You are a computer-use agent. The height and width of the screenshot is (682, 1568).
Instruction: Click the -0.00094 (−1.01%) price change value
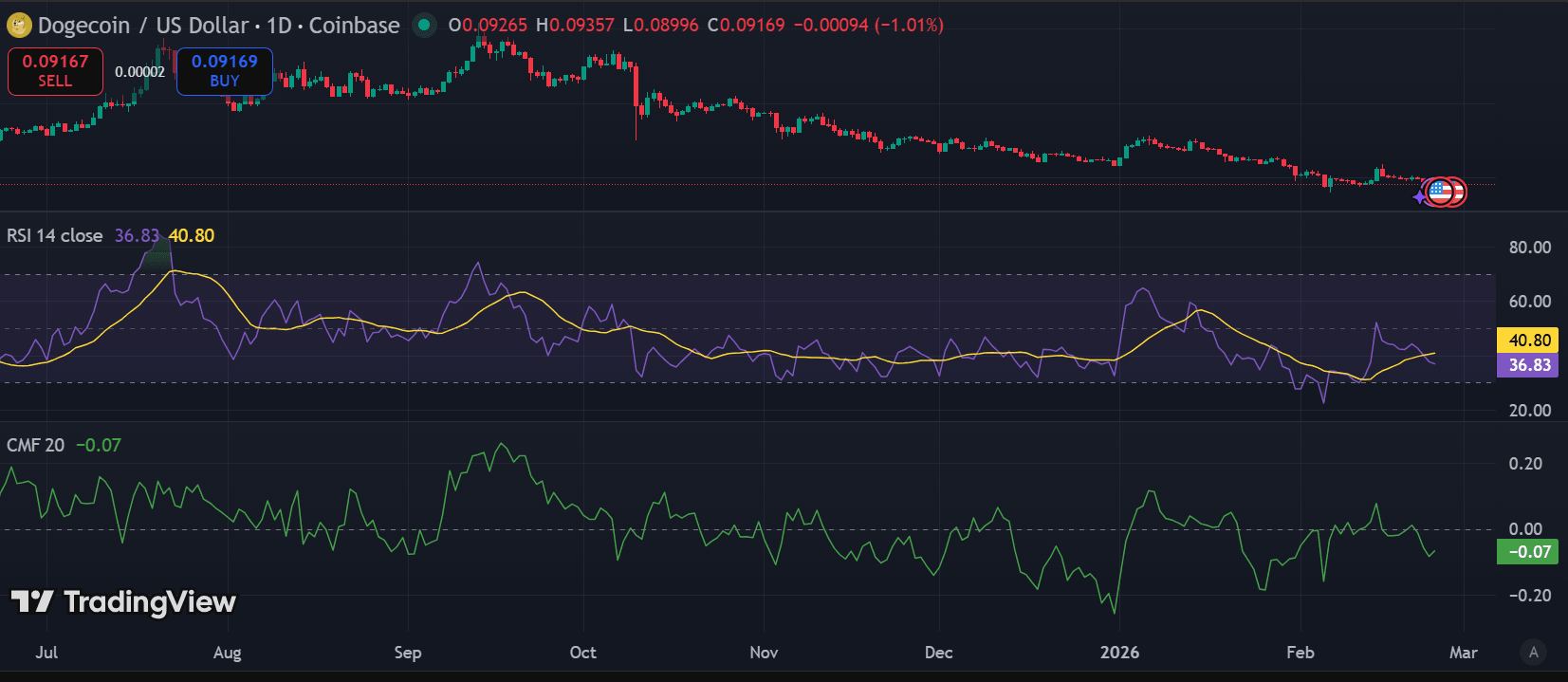868,26
